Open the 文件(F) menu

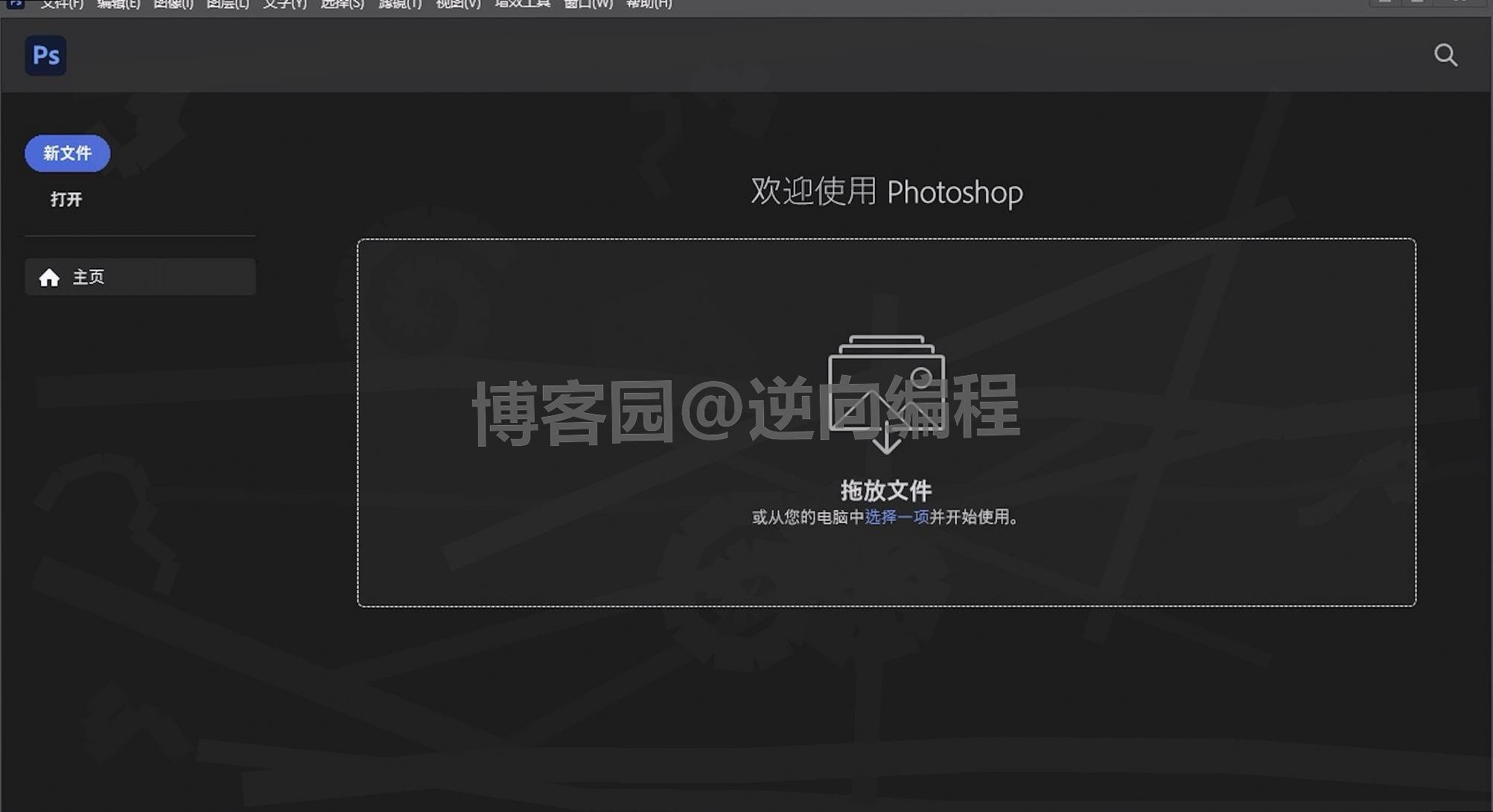pyautogui.click(x=62, y=4)
